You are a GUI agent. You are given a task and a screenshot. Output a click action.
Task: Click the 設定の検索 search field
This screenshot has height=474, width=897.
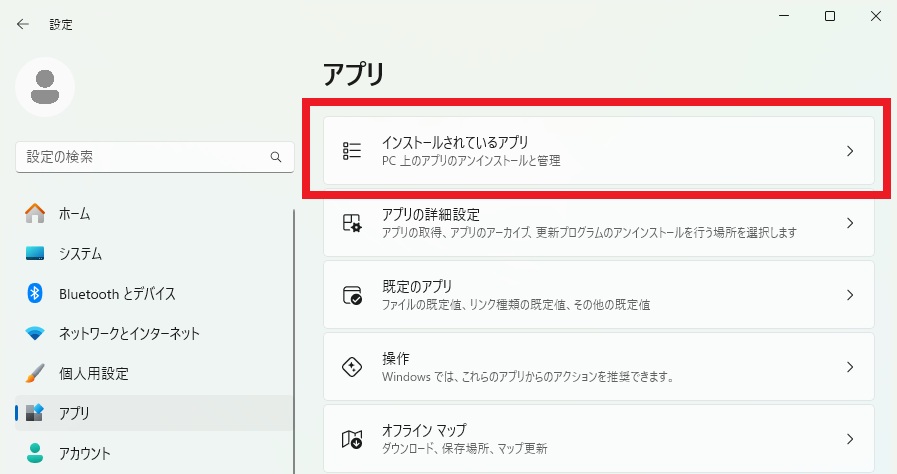(x=154, y=157)
